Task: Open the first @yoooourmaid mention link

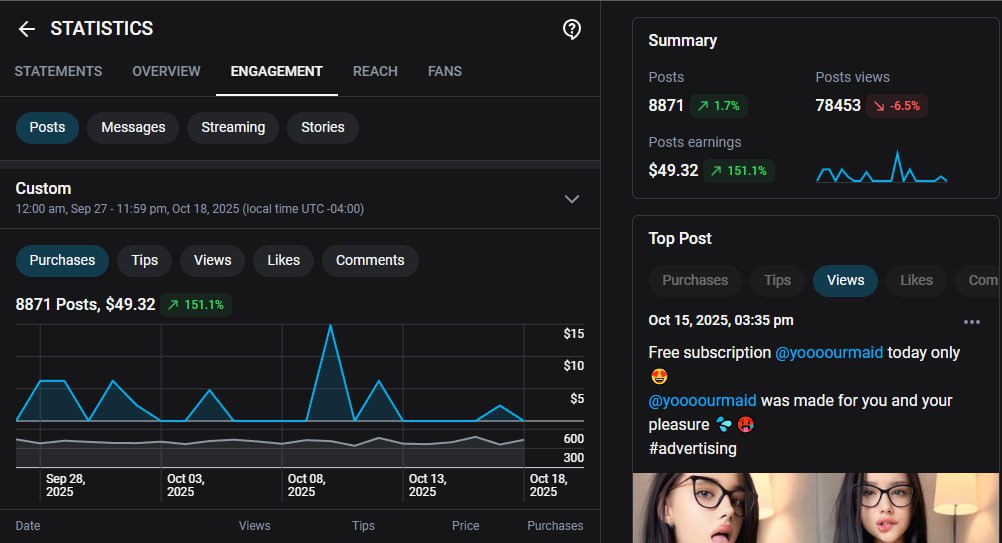Action: [x=828, y=353]
